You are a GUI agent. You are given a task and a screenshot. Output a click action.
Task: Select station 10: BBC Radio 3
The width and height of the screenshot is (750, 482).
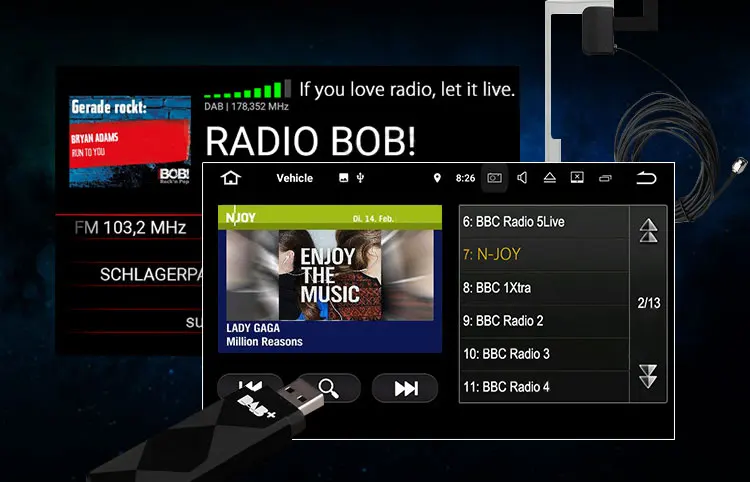(544, 354)
